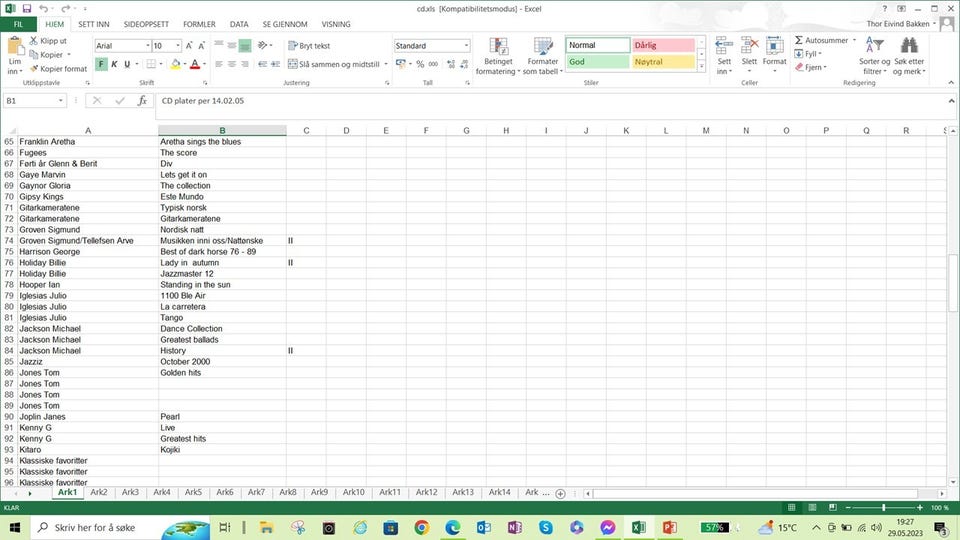The image size is (960, 540).
Task: Toggle align left horizontal alignment
Action: [219, 64]
